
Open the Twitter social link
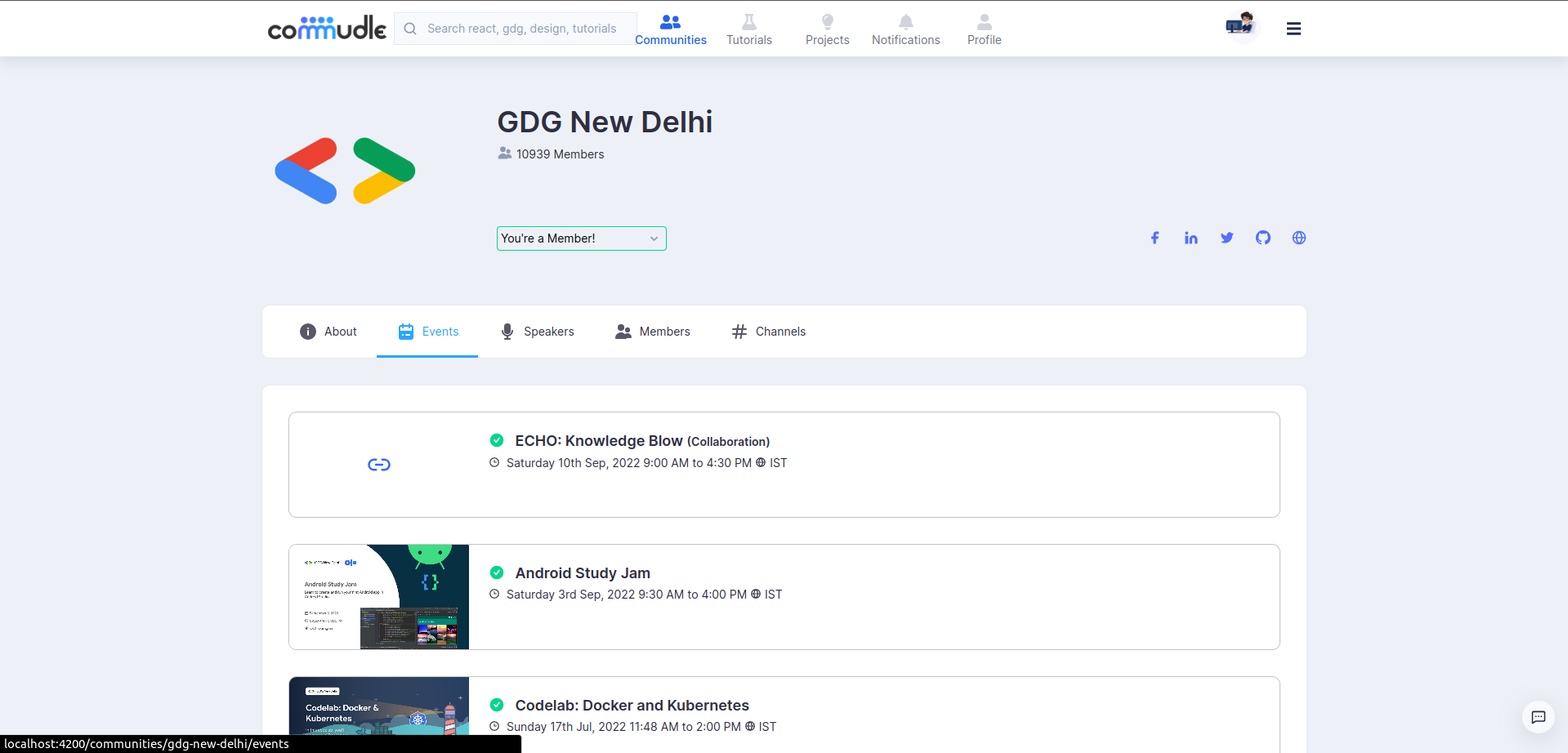(1227, 238)
